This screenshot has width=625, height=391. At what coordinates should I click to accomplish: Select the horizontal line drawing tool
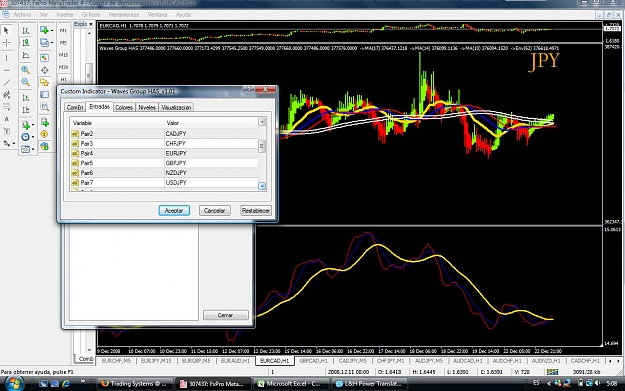6,70
